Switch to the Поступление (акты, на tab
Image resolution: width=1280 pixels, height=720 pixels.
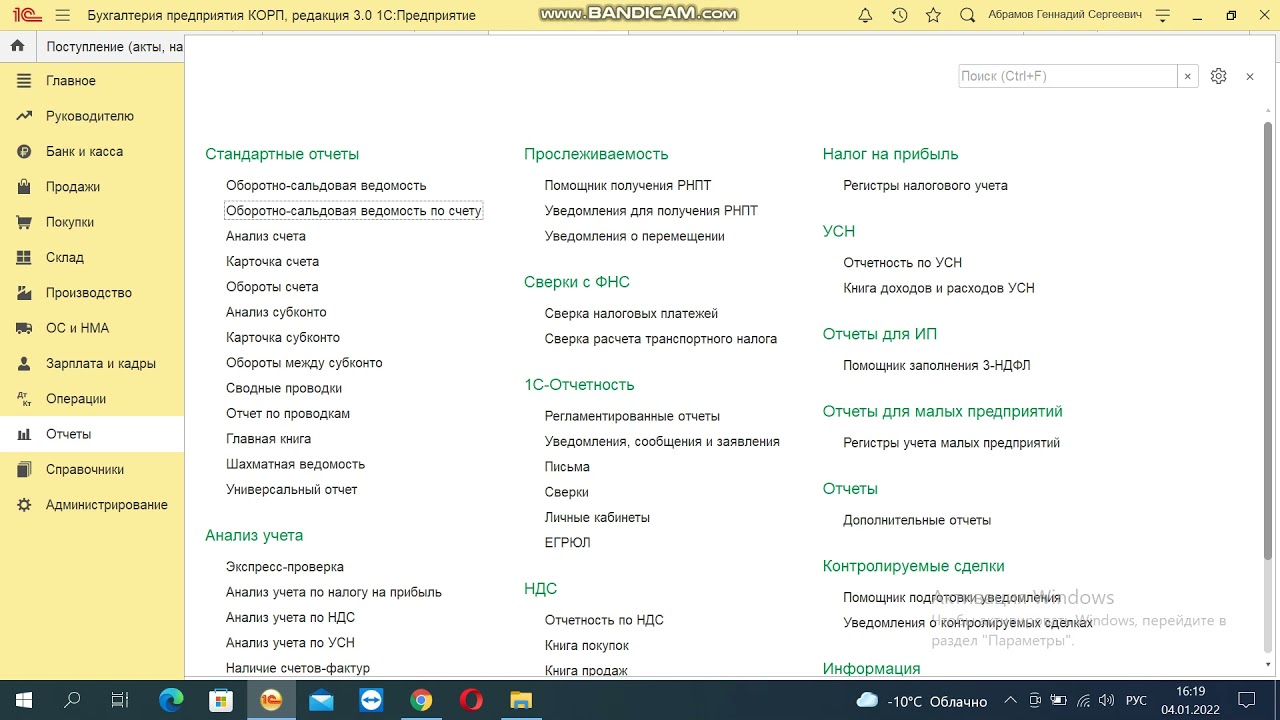[x=114, y=46]
